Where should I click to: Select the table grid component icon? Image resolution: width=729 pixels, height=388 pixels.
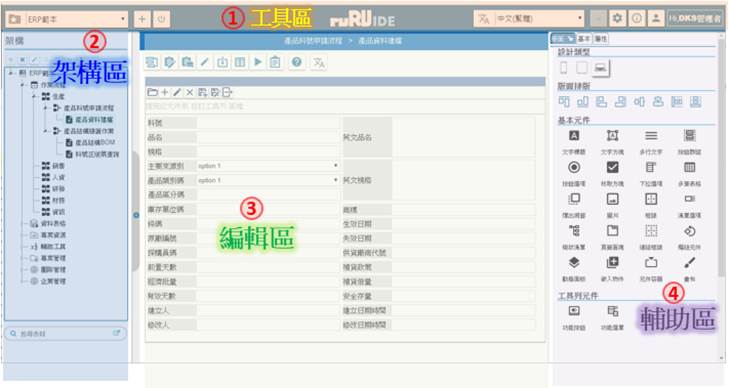point(689,167)
